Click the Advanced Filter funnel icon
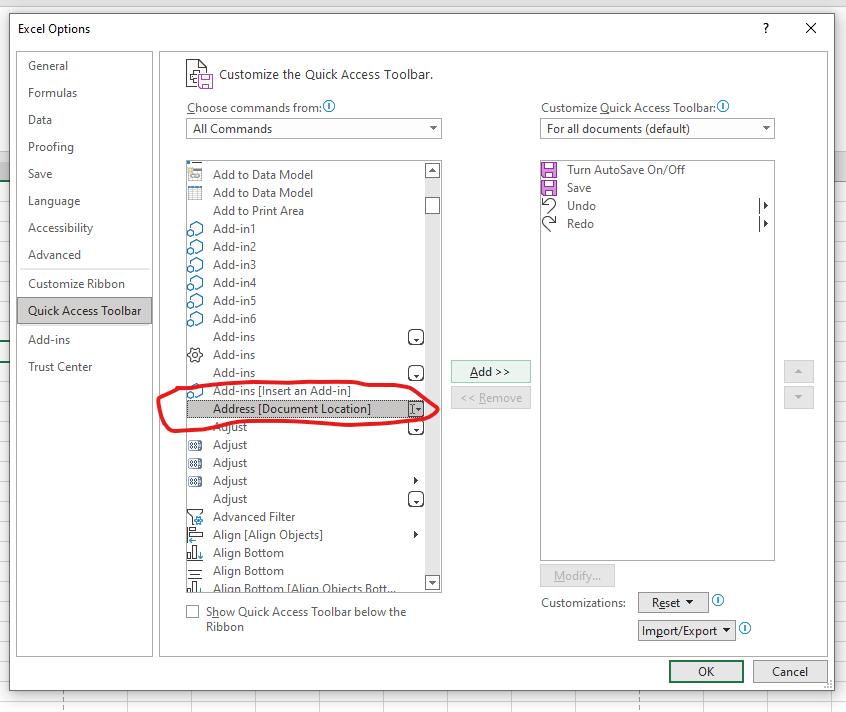Image resolution: width=846 pixels, height=712 pixels. coord(195,517)
